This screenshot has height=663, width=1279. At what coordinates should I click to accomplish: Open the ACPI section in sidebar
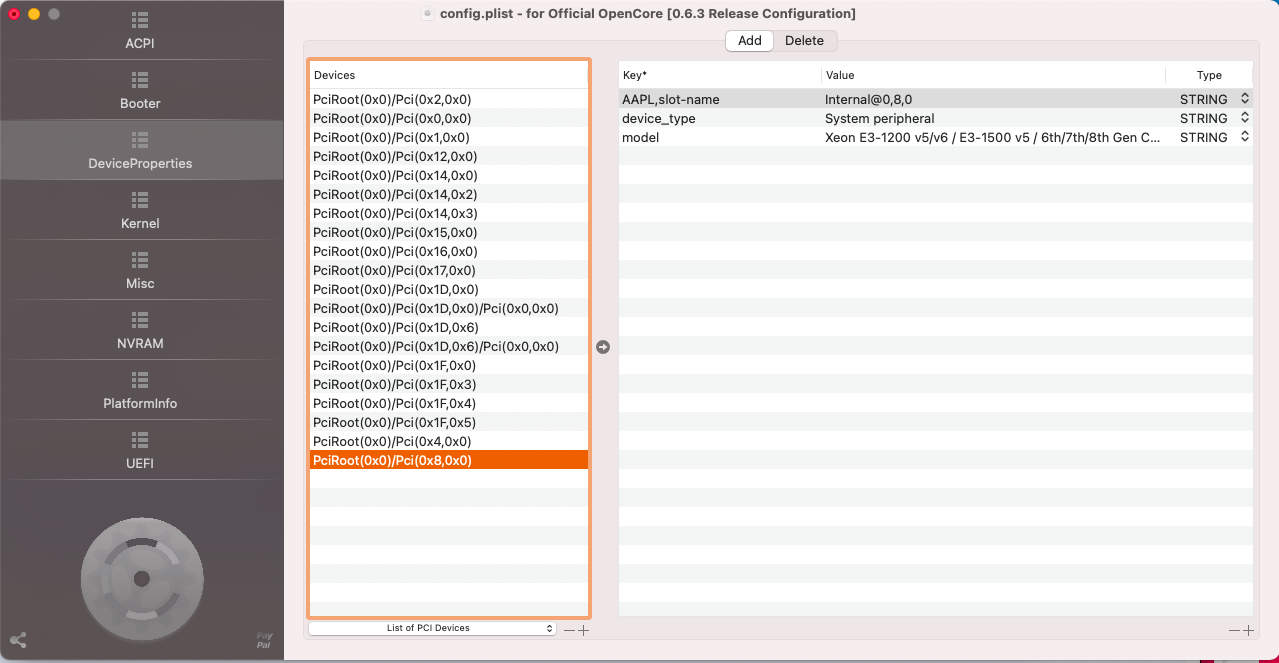(x=140, y=31)
